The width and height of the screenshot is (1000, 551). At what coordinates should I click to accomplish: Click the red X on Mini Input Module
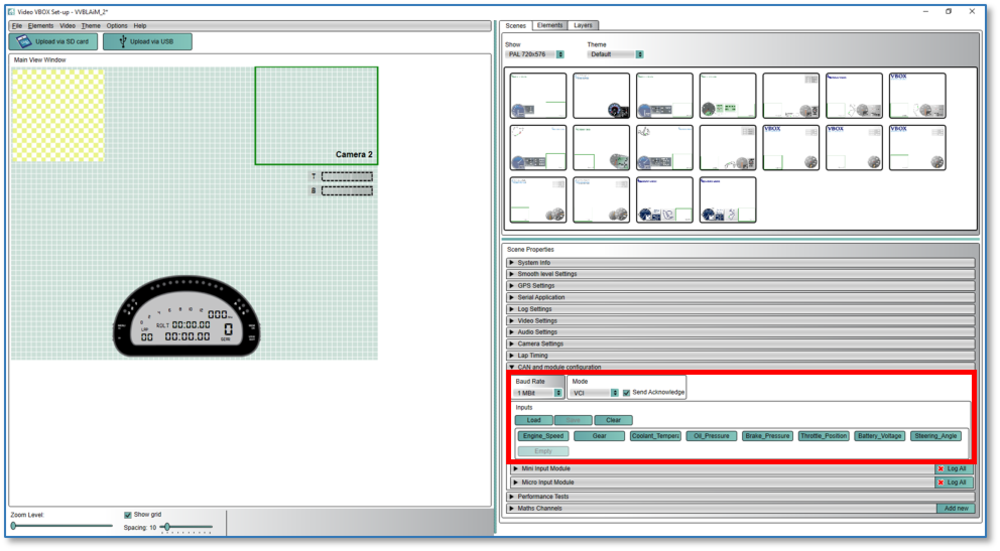[x=941, y=469]
